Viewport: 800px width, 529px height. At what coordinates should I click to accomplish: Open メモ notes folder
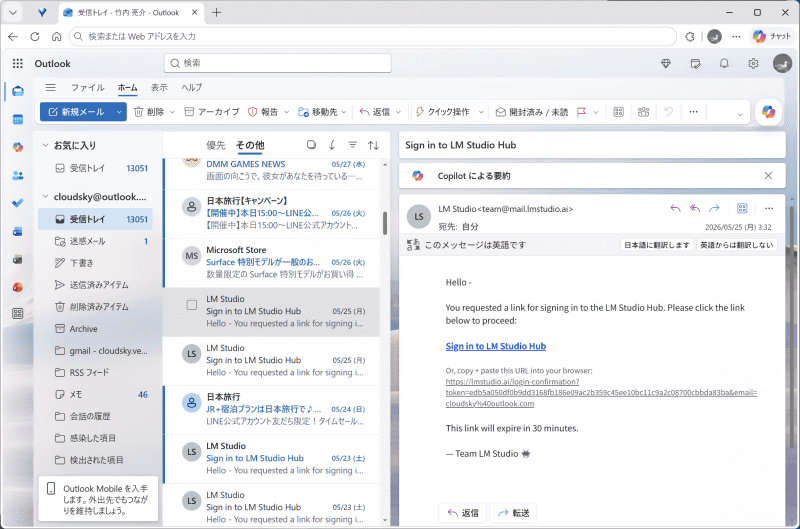95,394
